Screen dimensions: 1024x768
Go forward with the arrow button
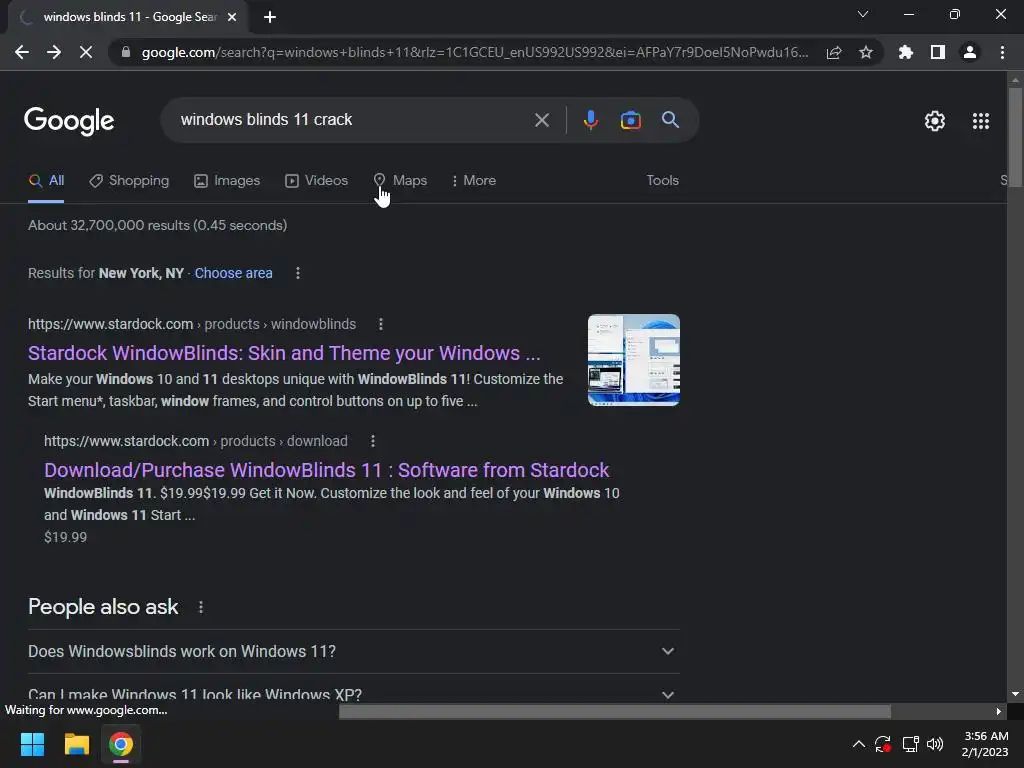pyautogui.click(x=54, y=52)
